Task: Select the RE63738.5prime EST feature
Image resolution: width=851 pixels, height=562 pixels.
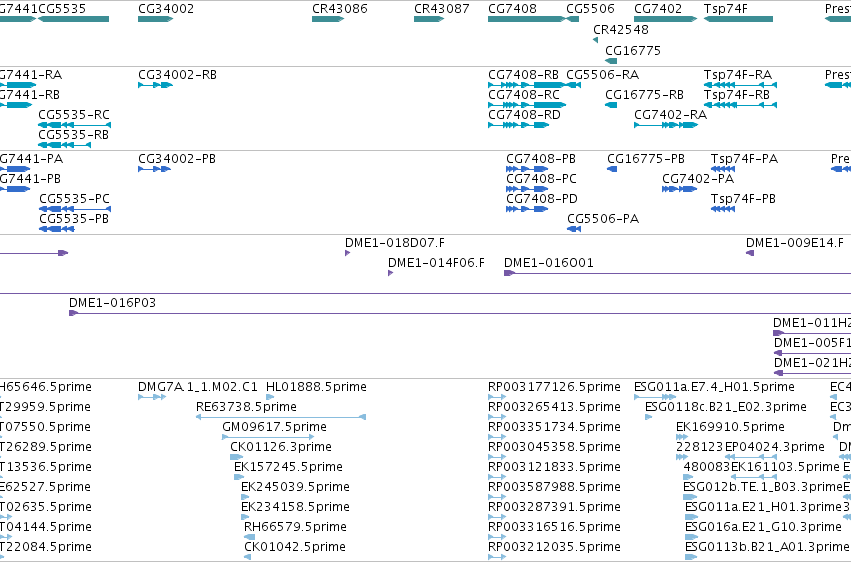Action: (281, 417)
